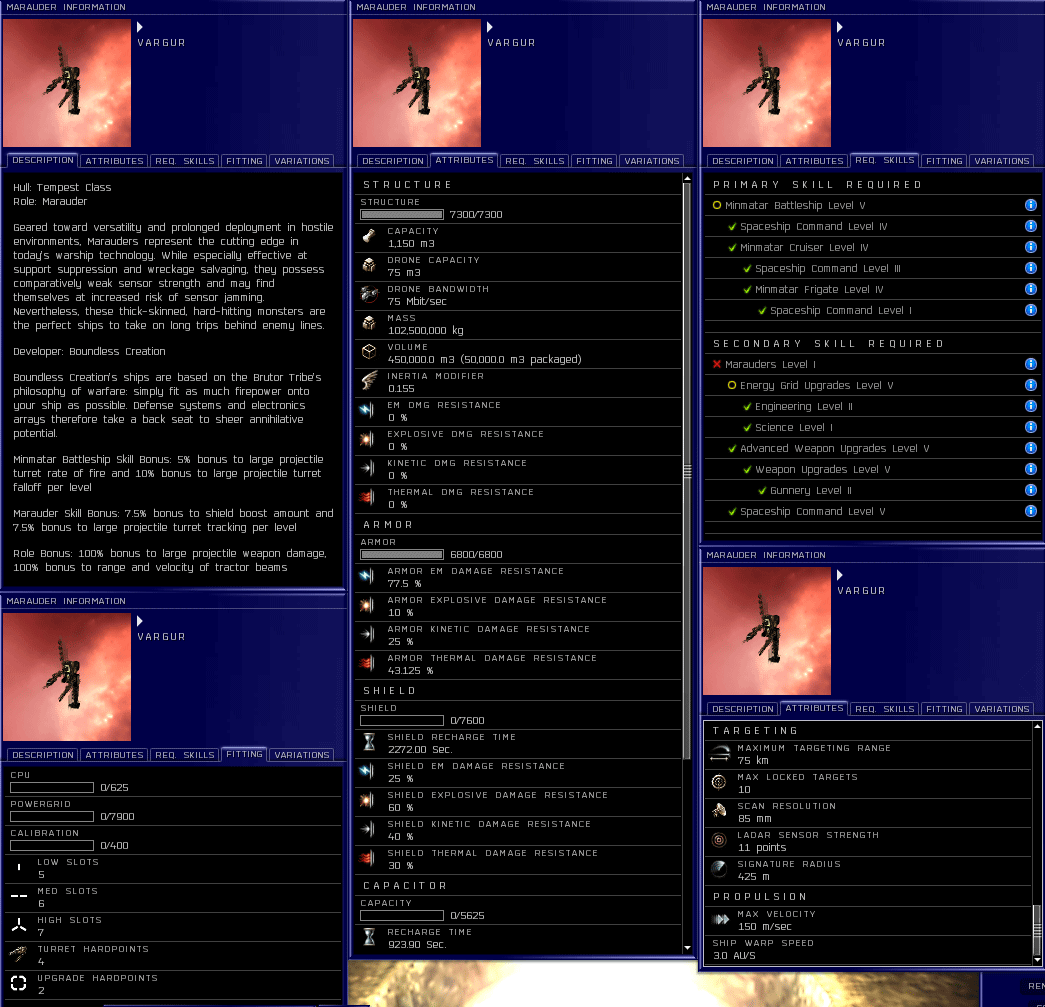1045x1007 pixels.
Task: Click the Structure 7300/7300 bar
Action: point(402,215)
